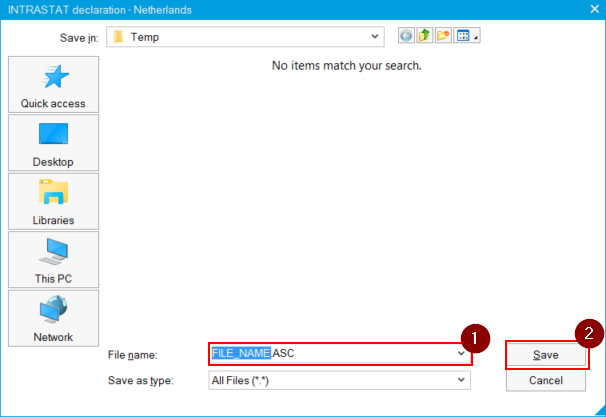Open the Save as type dropdown

pos(461,380)
